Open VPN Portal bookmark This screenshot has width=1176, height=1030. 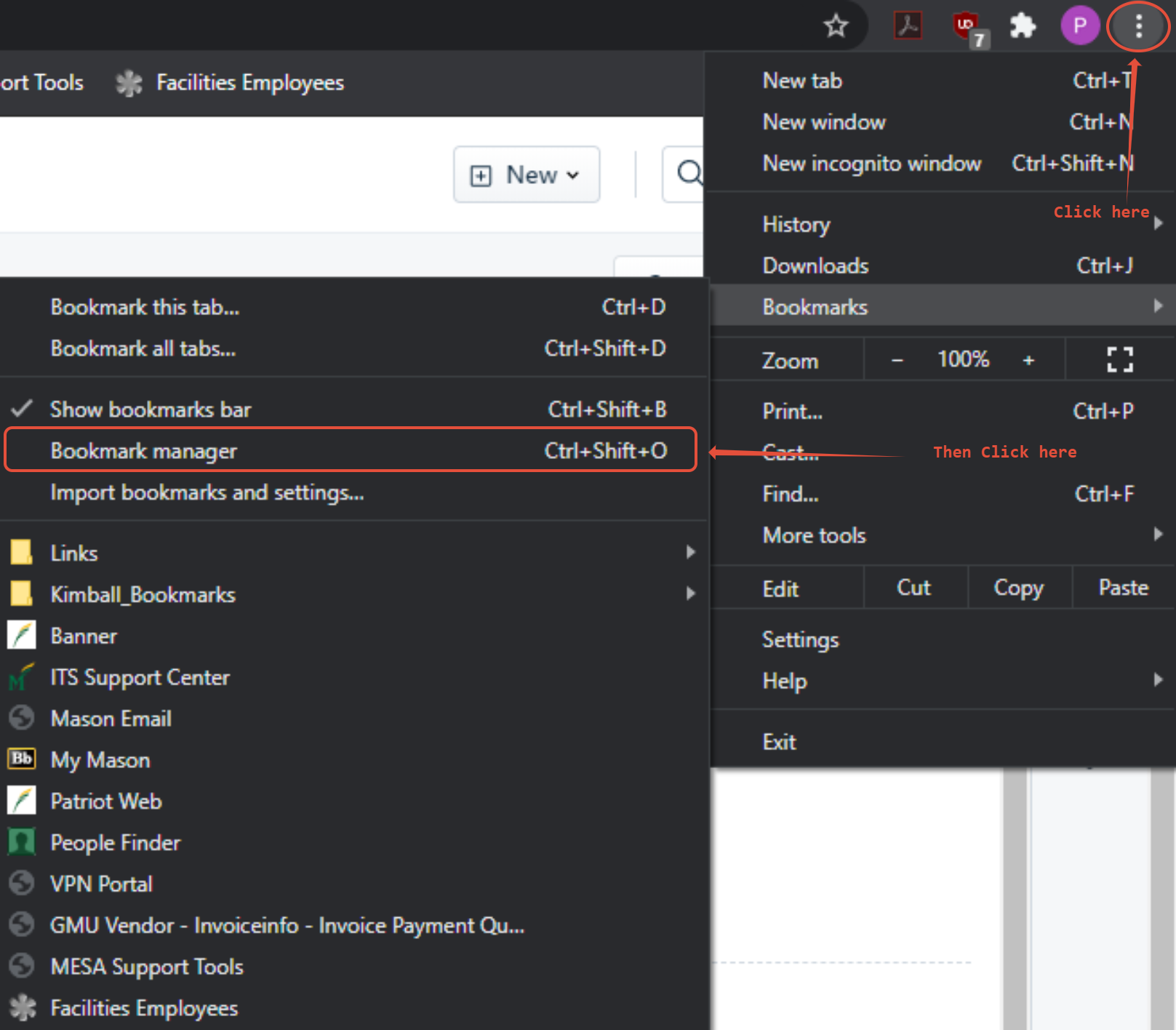point(353,884)
